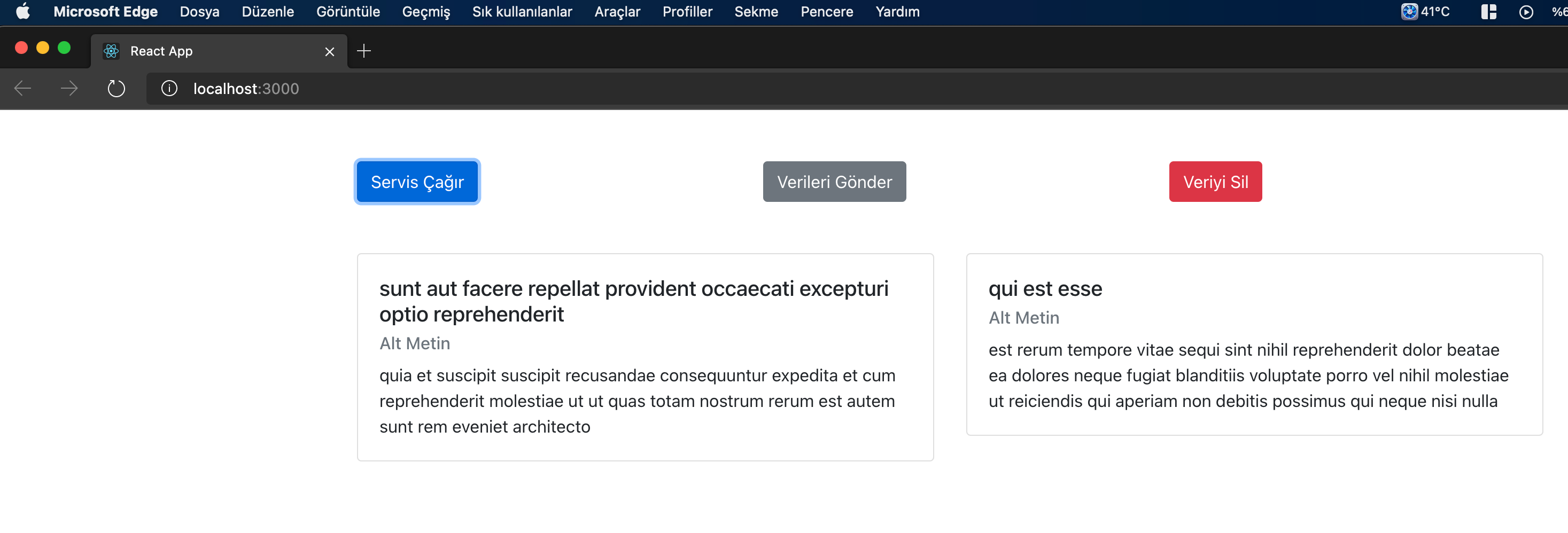Image resolution: width=1568 pixels, height=533 pixels.
Task: Open a new tab with plus icon
Action: click(x=364, y=51)
